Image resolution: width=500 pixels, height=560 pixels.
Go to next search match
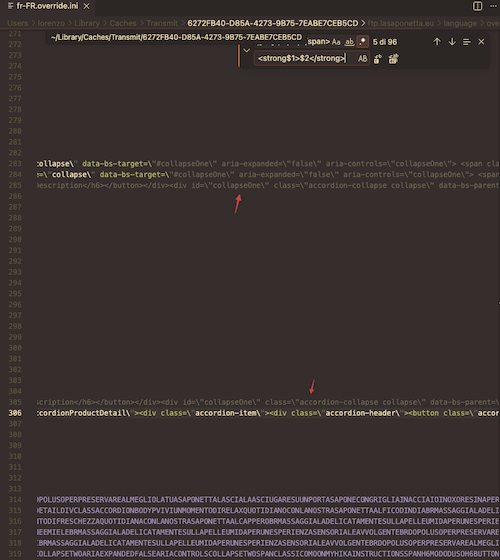[452, 42]
